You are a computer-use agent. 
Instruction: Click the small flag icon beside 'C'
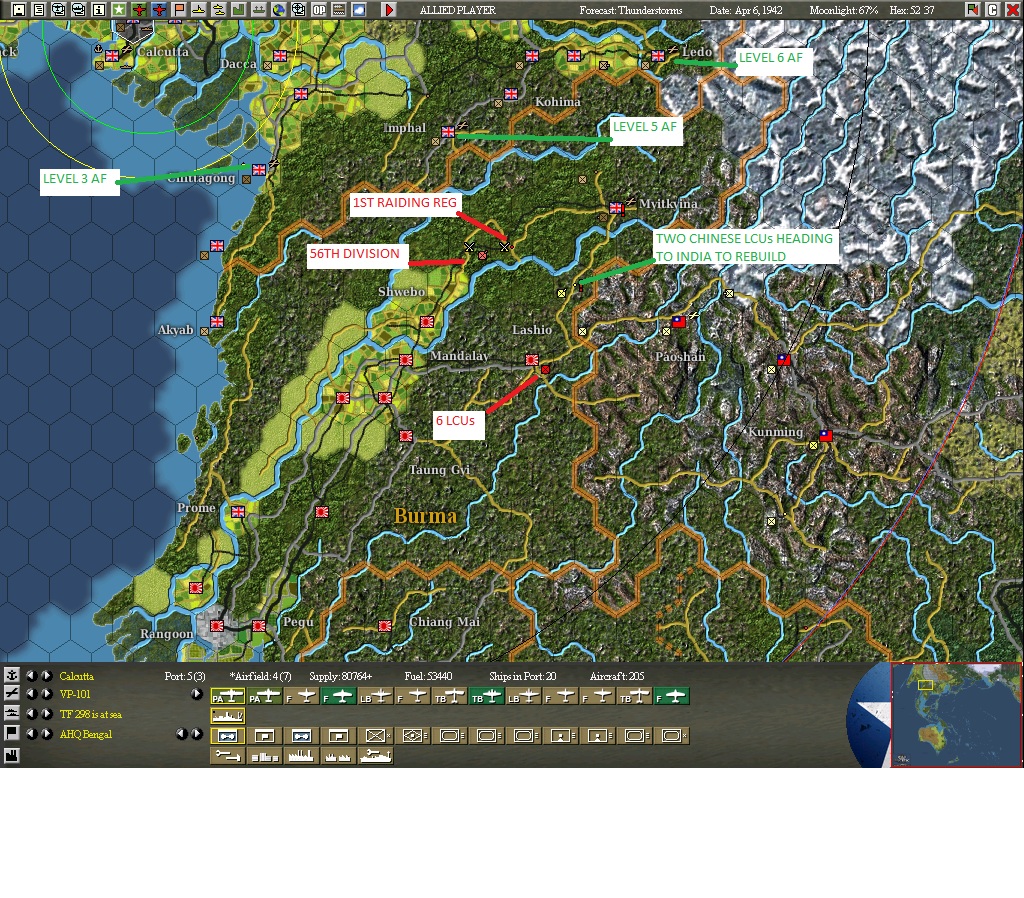click(x=973, y=10)
